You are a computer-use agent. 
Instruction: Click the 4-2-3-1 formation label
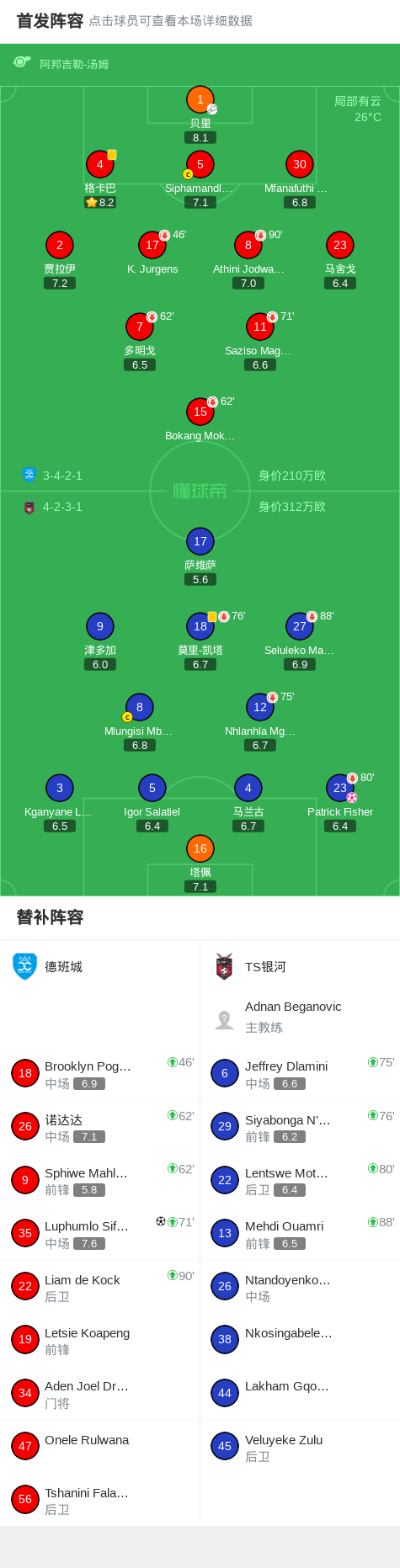[62, 507]
